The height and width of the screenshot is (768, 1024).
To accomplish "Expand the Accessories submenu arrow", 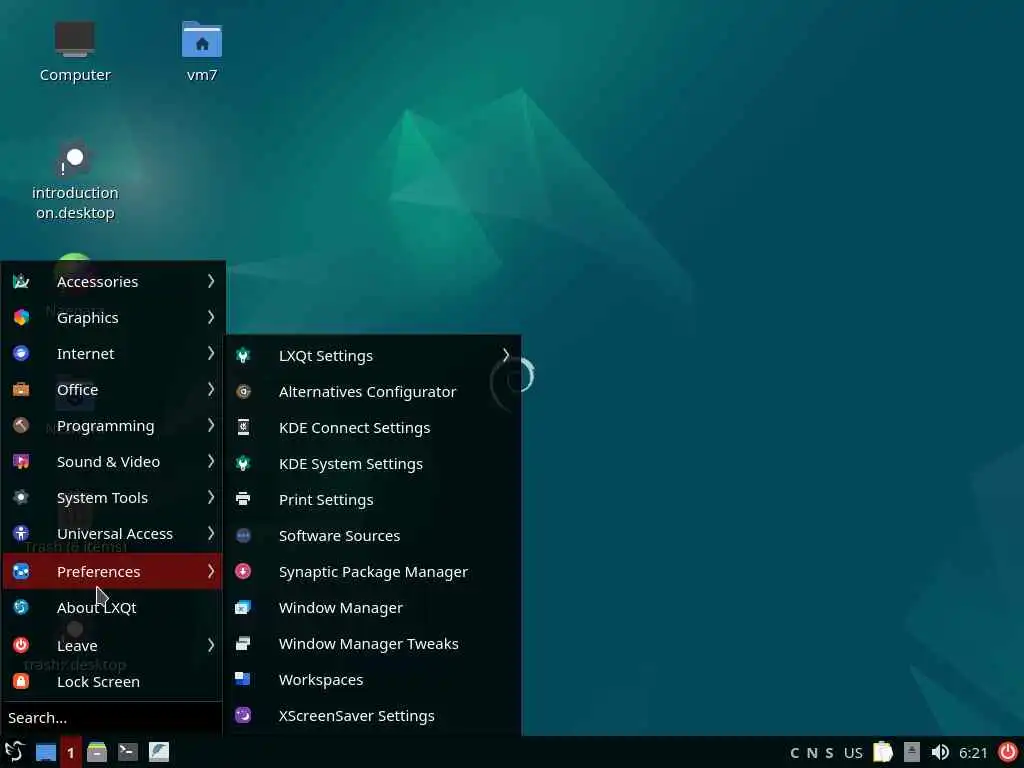I will click(x=210, y=281).
